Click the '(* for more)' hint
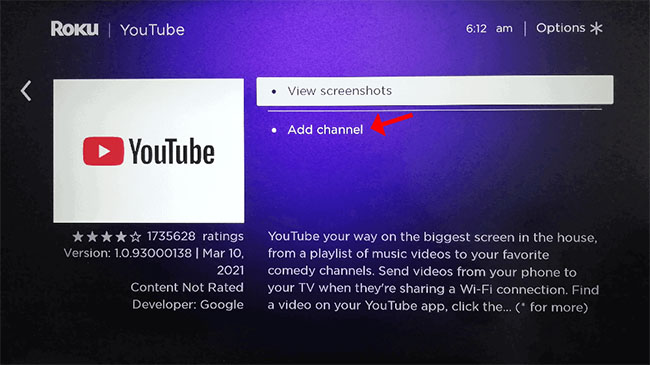 coord(552,307)
